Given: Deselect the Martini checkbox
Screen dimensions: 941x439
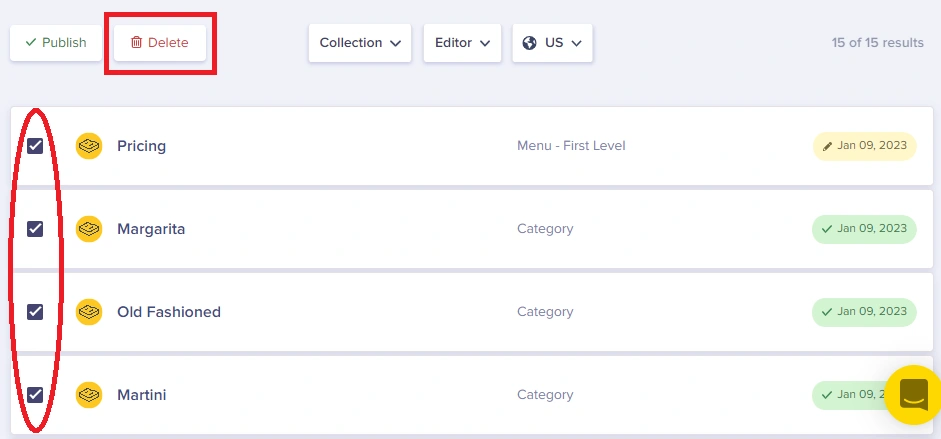Looking at the screenshot, I should pyautogui.click(x=35, y=395).
